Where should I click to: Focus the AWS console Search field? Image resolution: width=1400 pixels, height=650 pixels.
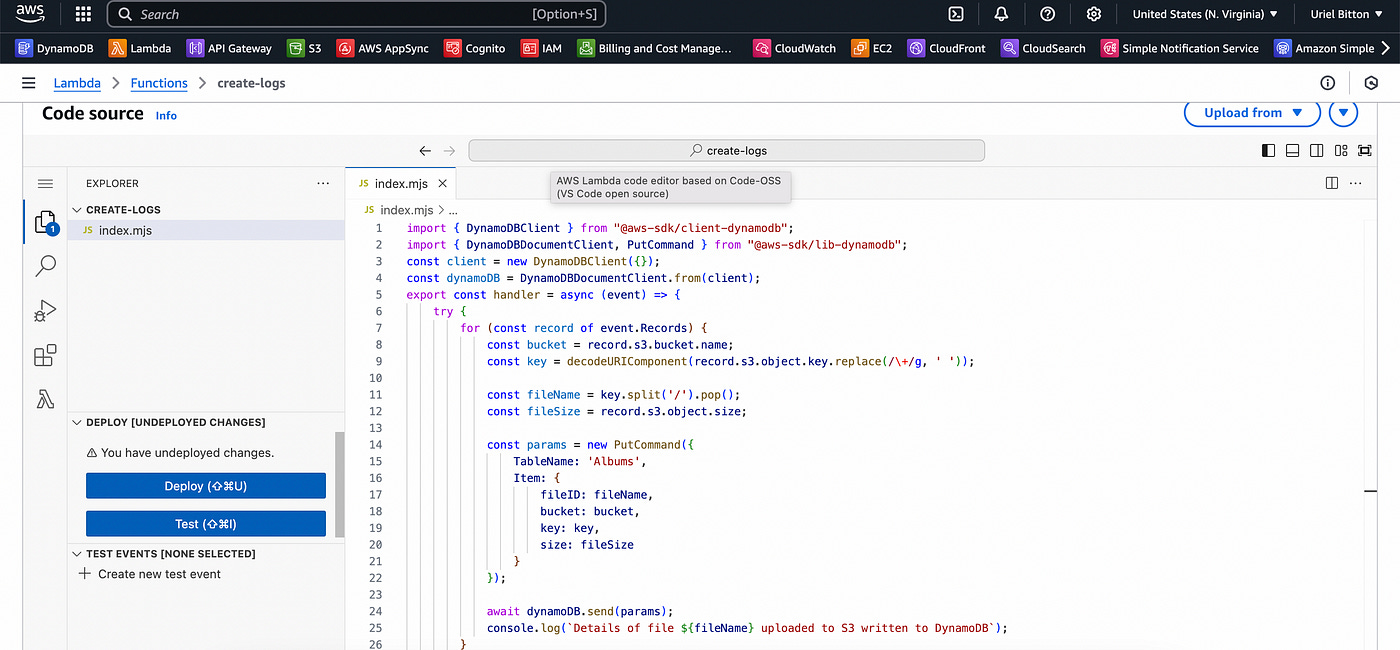click(x=356, y=14)
